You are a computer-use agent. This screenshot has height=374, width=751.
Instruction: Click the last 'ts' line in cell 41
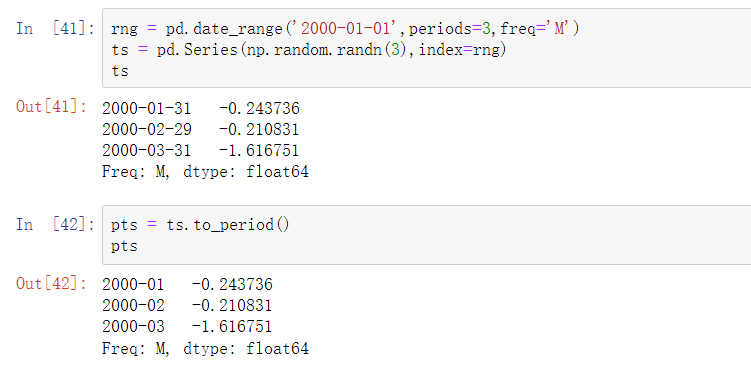pyautogui.click(x=120, y=71)
